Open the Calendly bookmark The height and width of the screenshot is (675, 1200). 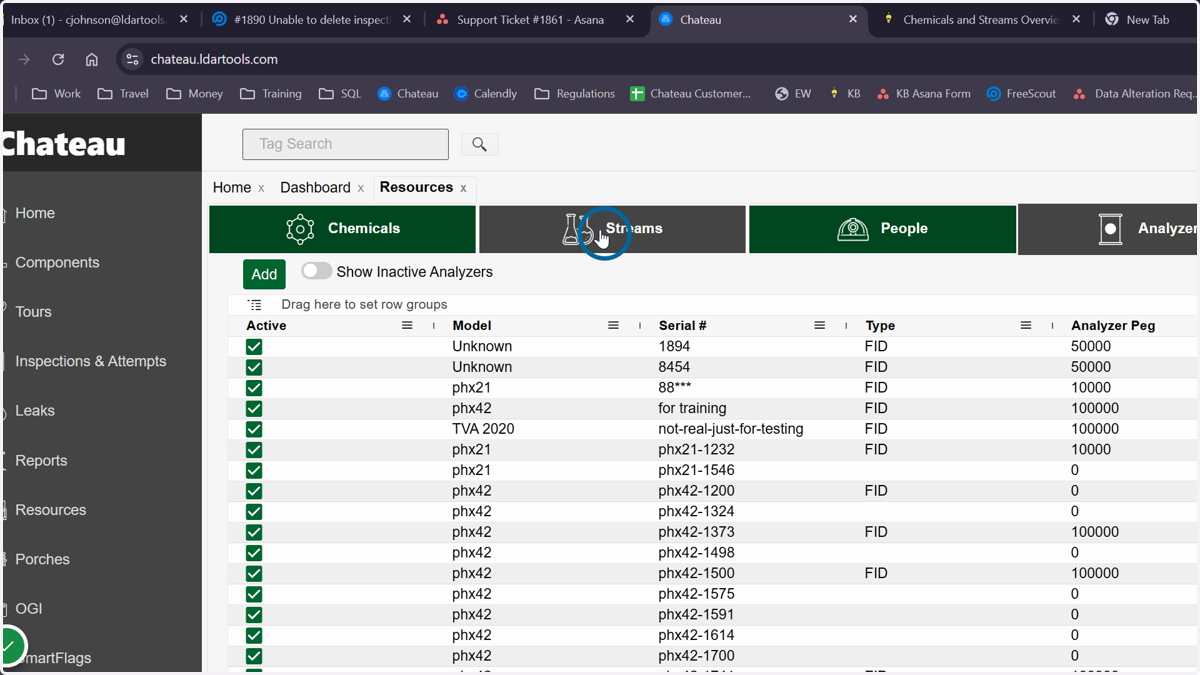point(485,93)
